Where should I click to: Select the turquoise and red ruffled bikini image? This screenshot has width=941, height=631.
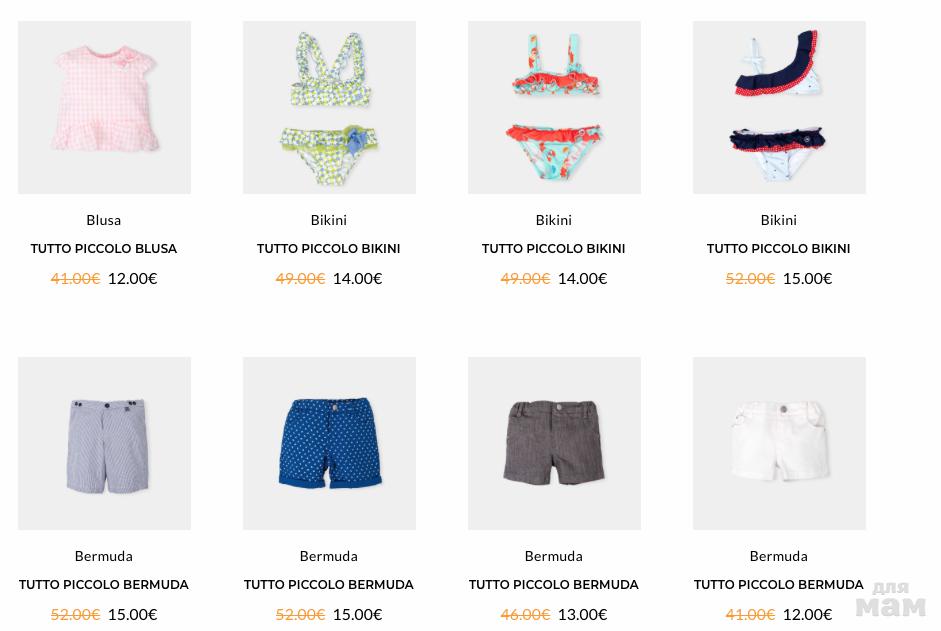pos(555,107)
